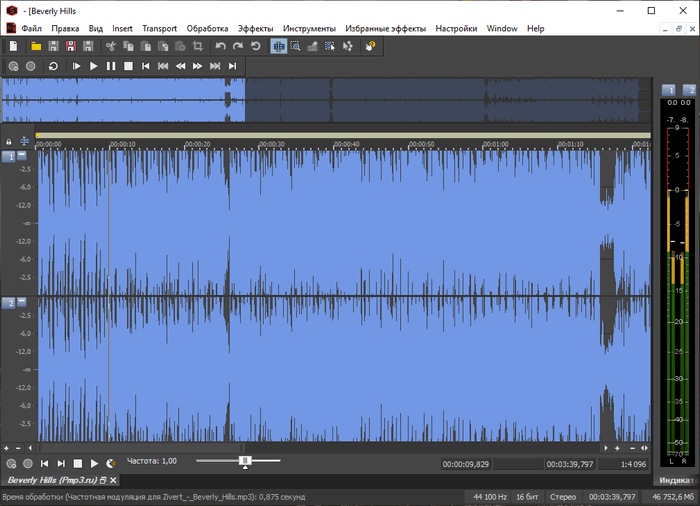This screenshot has width=700, height=506.
Task: Collapse channel 2 with its minus button
Action: (22, 302)
